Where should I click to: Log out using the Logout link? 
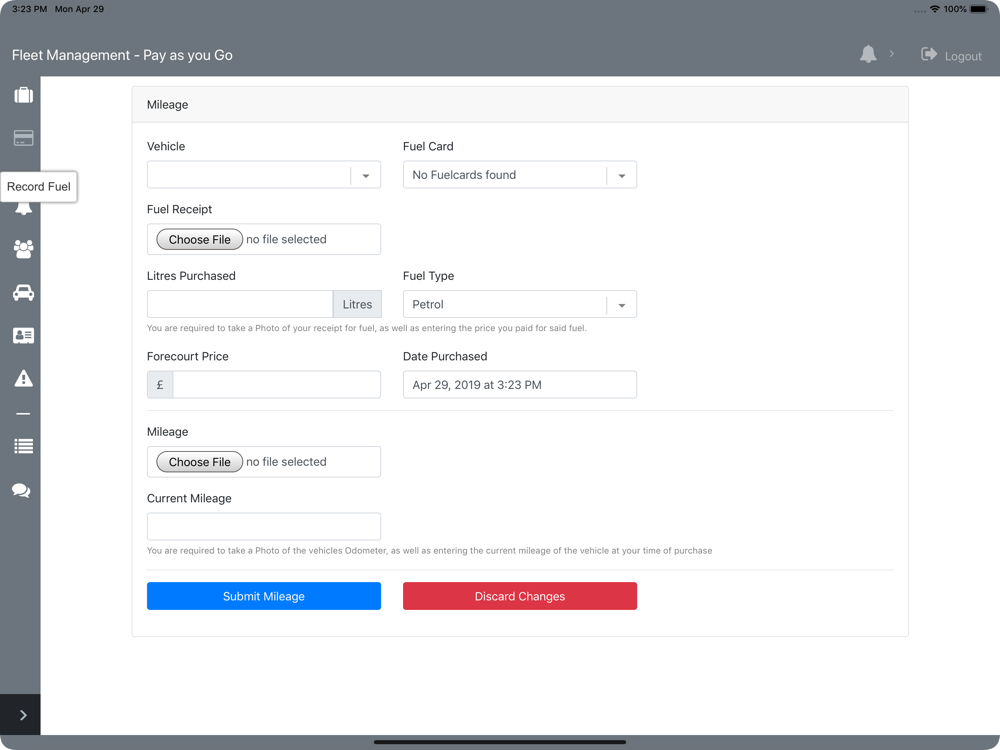(951, 56)
